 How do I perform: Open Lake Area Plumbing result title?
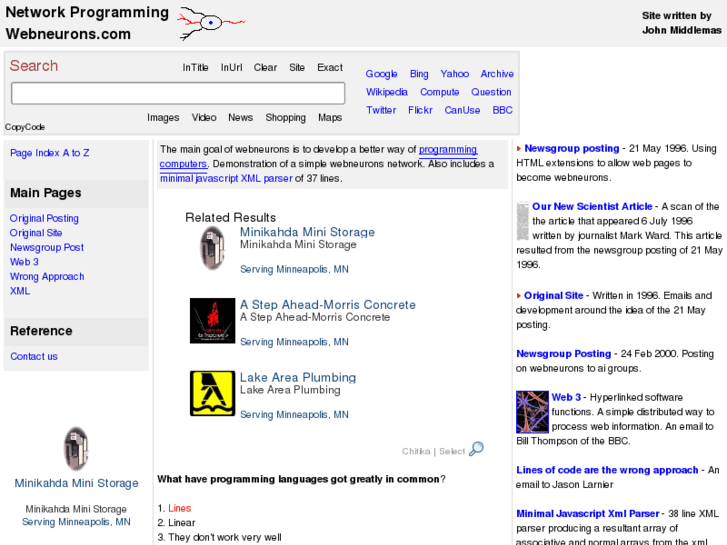[298, 378]
